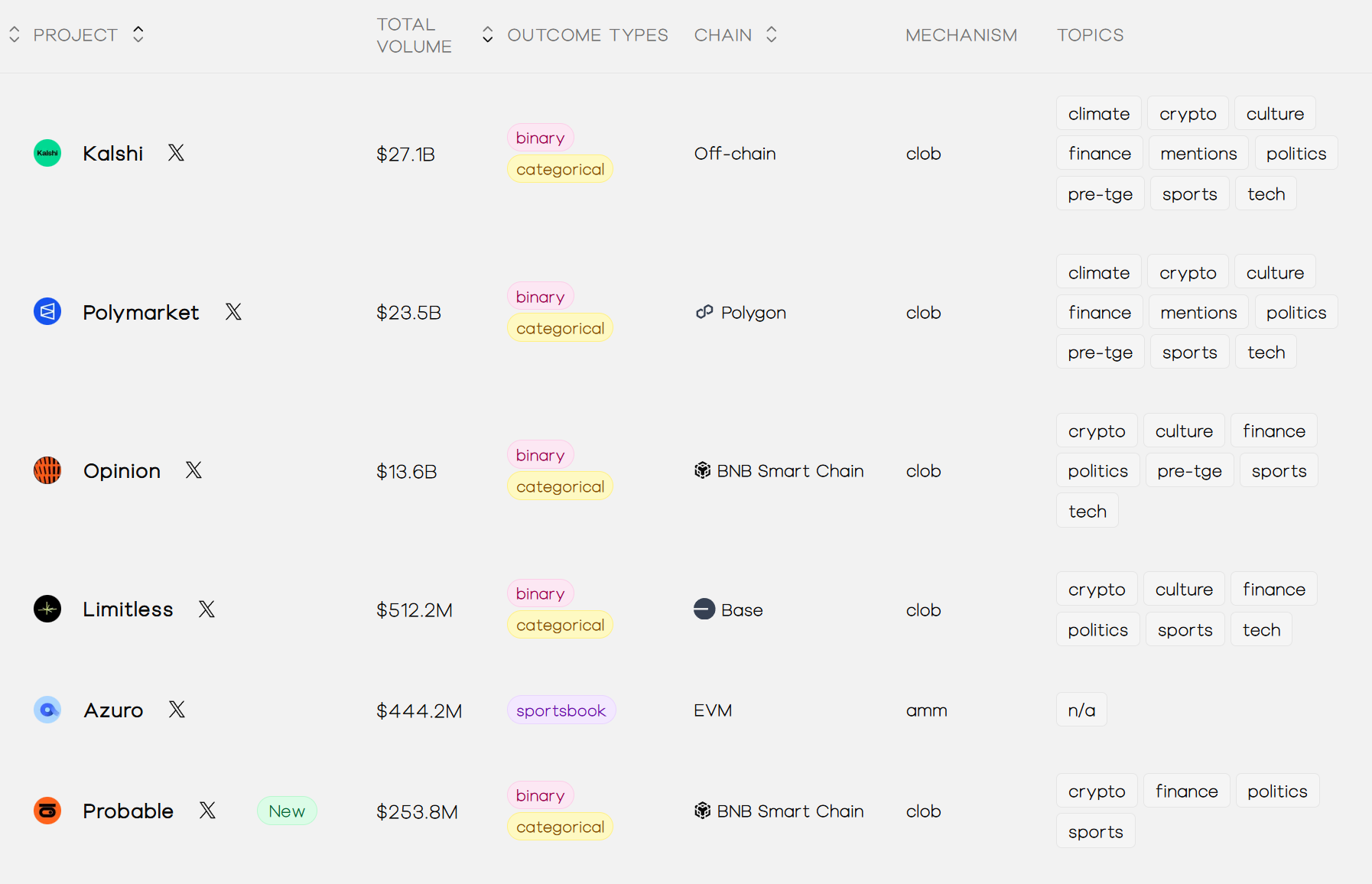Image resolution: width=1372 pixels, height=884 pixels.
Task: Open the Probable project name link
Action: point(128,811)
